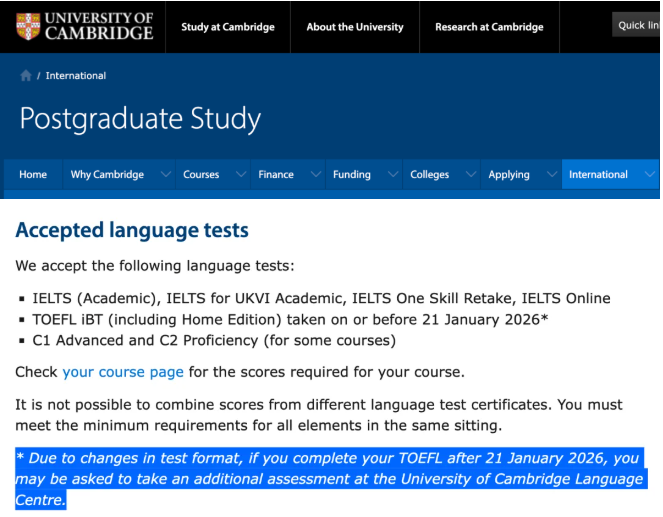
Task: Select the Colleges navigation tab
Action: 429,174
